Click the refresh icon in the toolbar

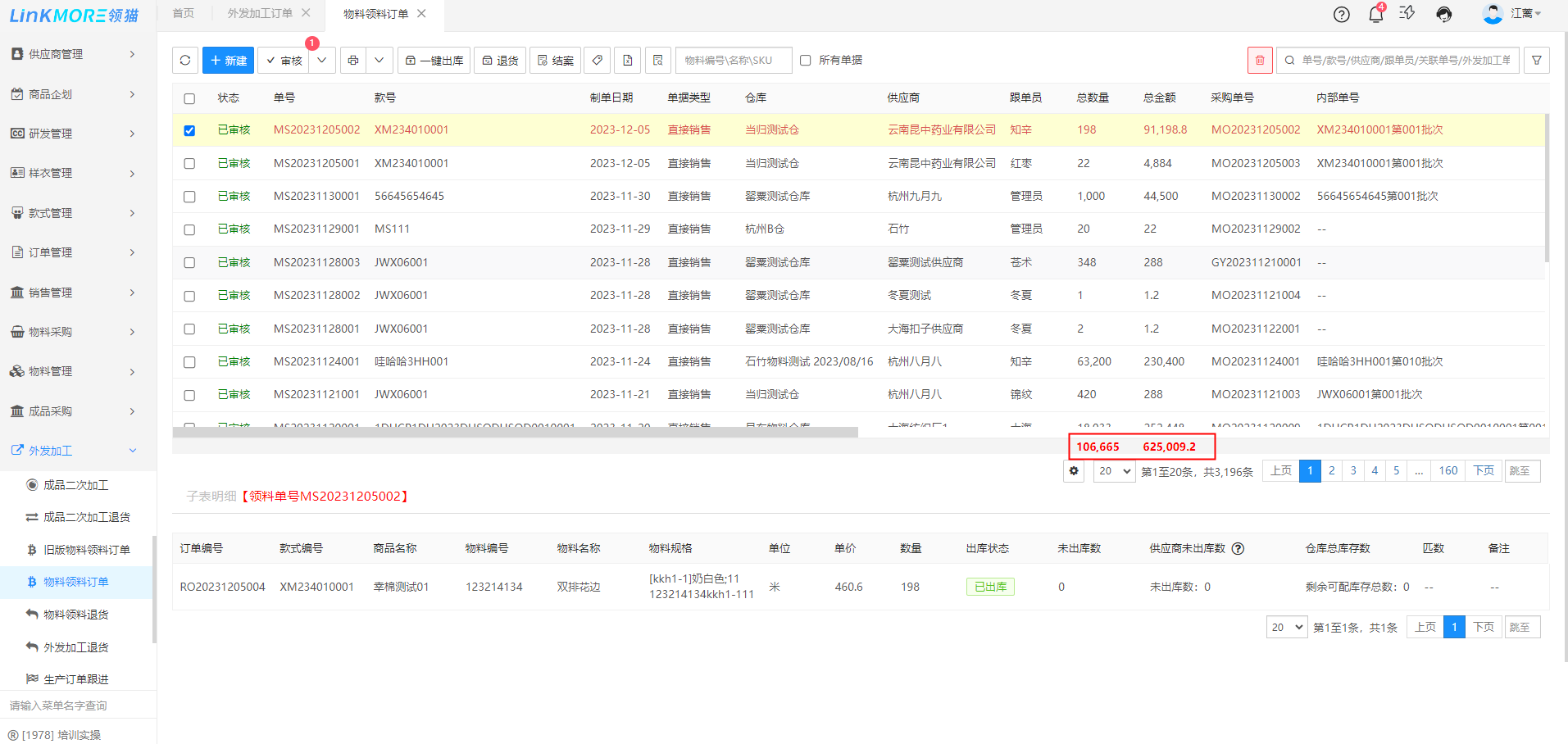pyautogui.click(x=185, y=60)
